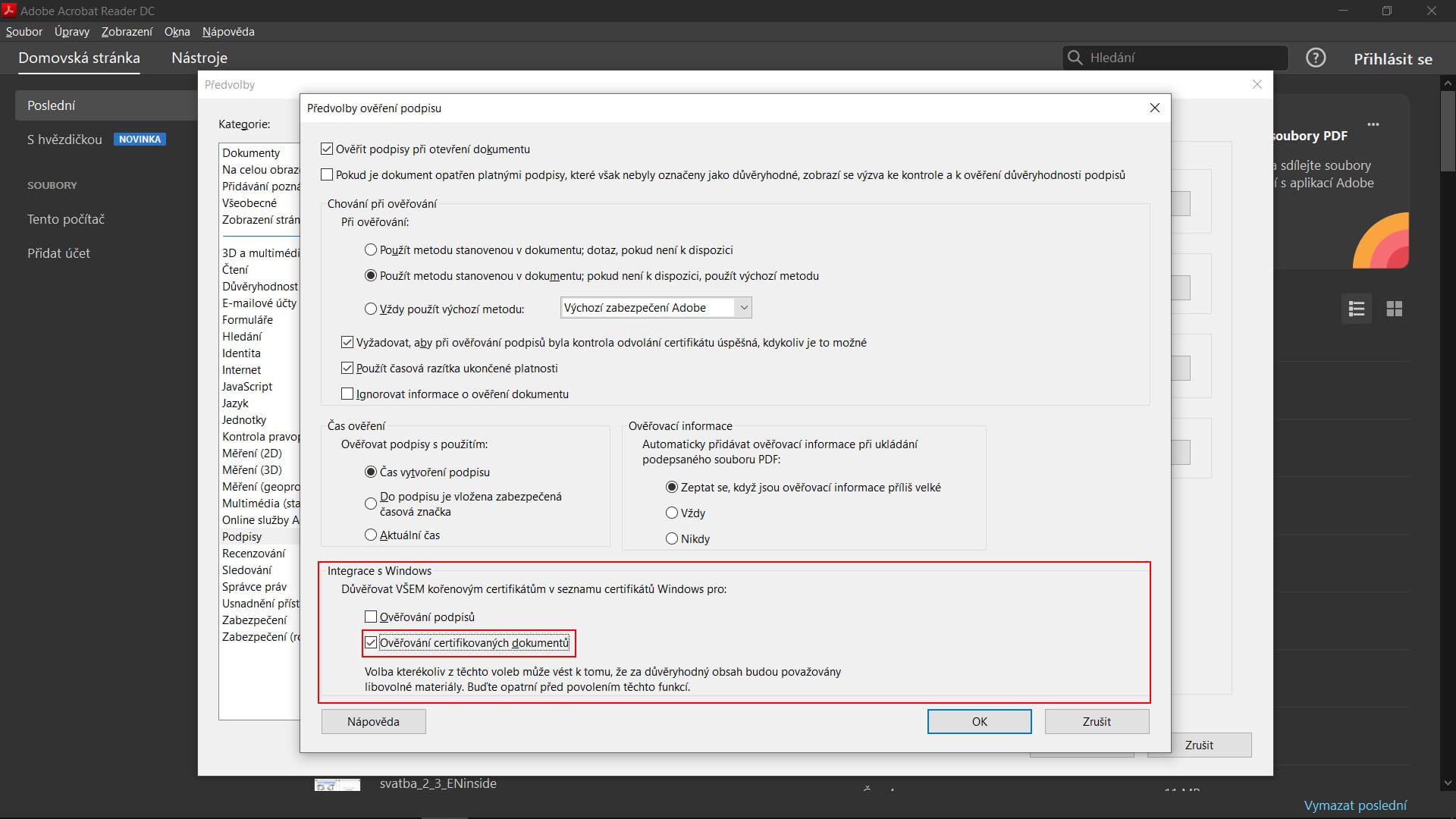Check 'Ověřování podpisů' under Windows integration
This screenshot has height=819, width=1456.
coord(371,617)
